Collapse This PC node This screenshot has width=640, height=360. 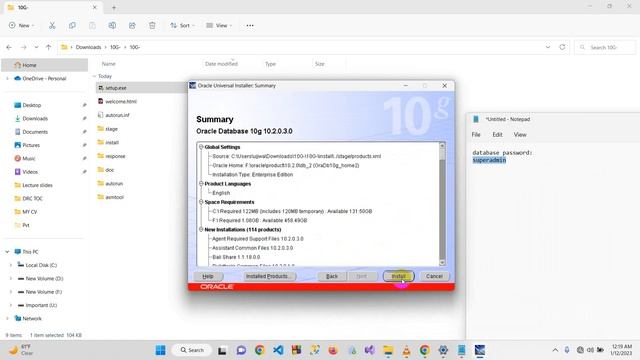pyautogui.click(x=7, y=252)
